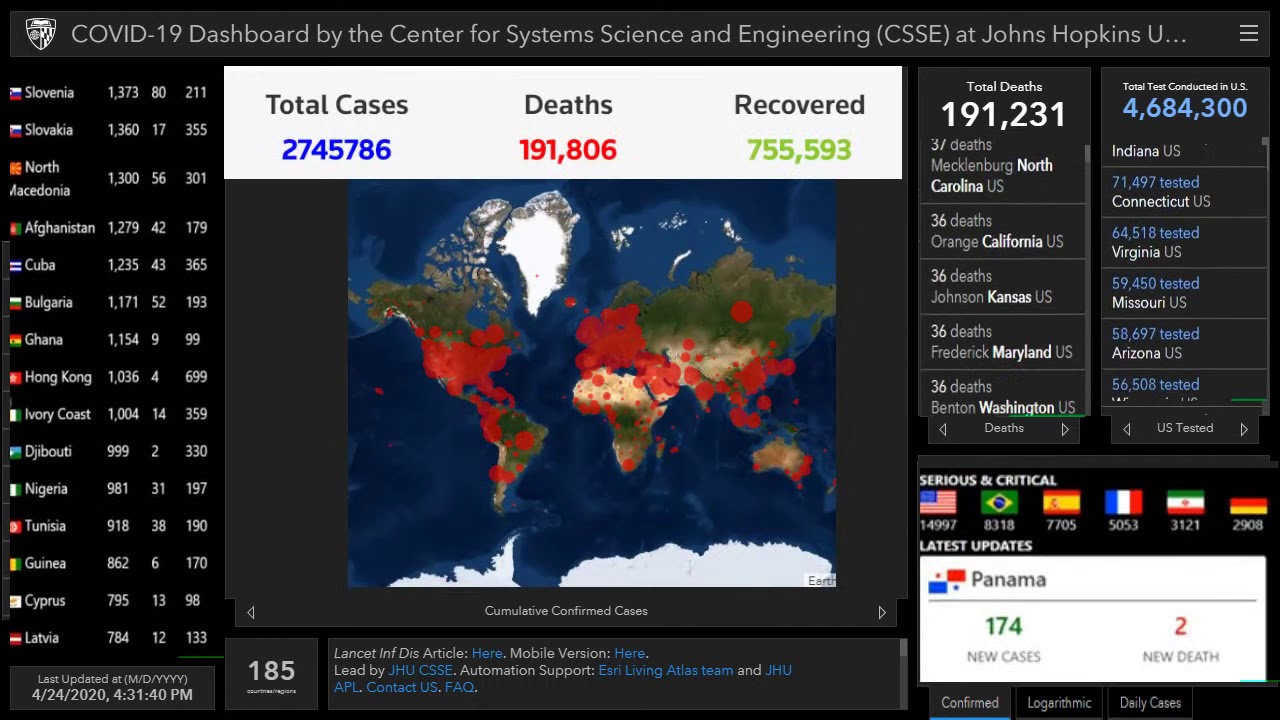Click the world map of cumulative confirmed cases
1280x720 pixels.
pyautogui.click(x=592, y=383)
